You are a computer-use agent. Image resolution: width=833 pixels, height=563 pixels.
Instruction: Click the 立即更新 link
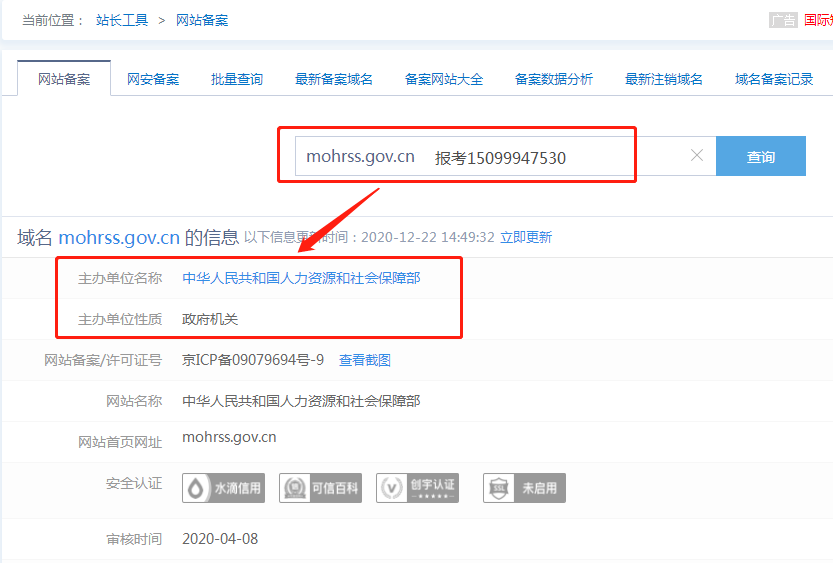526,237
